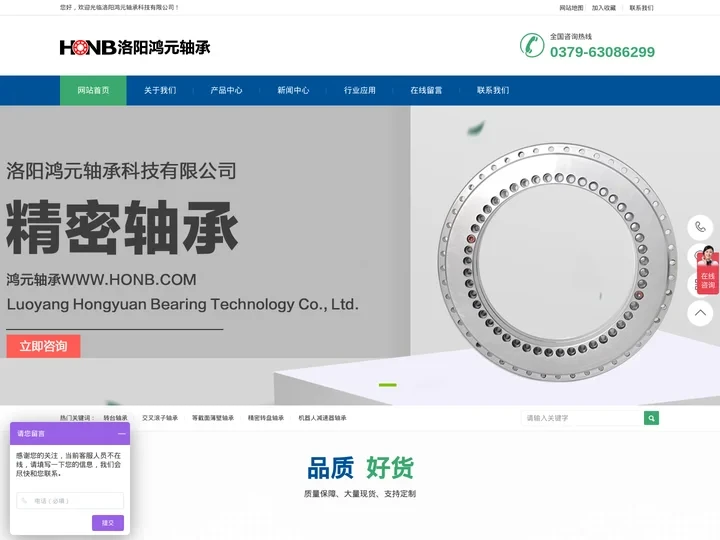Click the 机器人减速器轴承 hot keyword
The image size is (720, 540).
322,418
